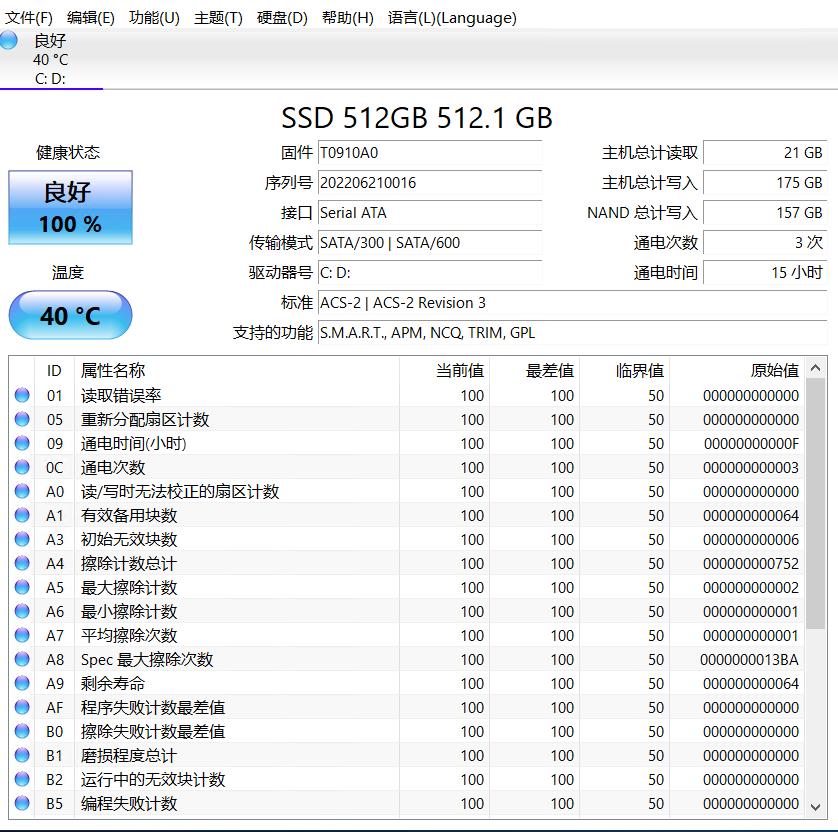
Task: Click the NAND total writes value 157 GB
Action: 765,213
